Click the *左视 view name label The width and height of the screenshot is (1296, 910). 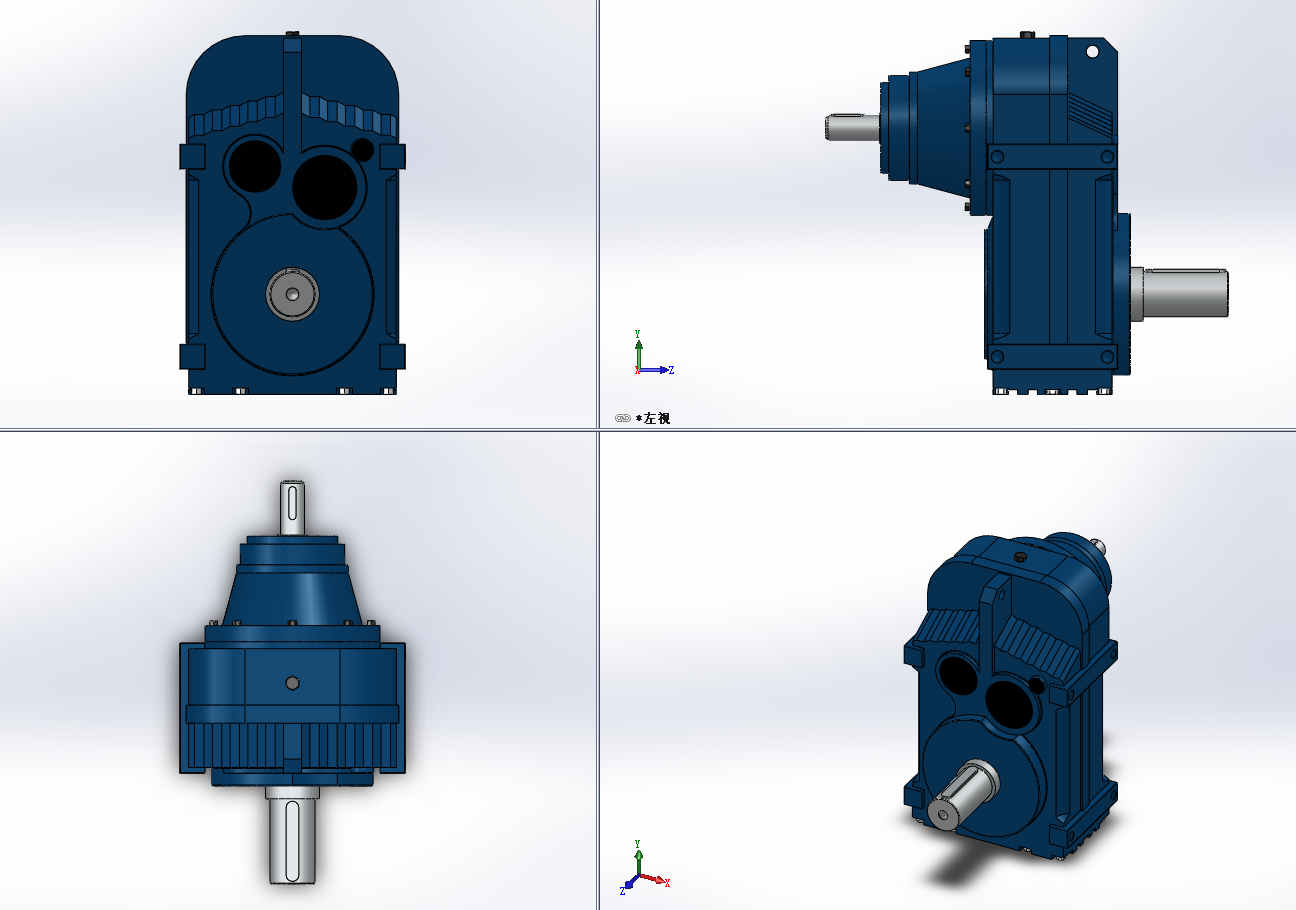coord(653,418)
